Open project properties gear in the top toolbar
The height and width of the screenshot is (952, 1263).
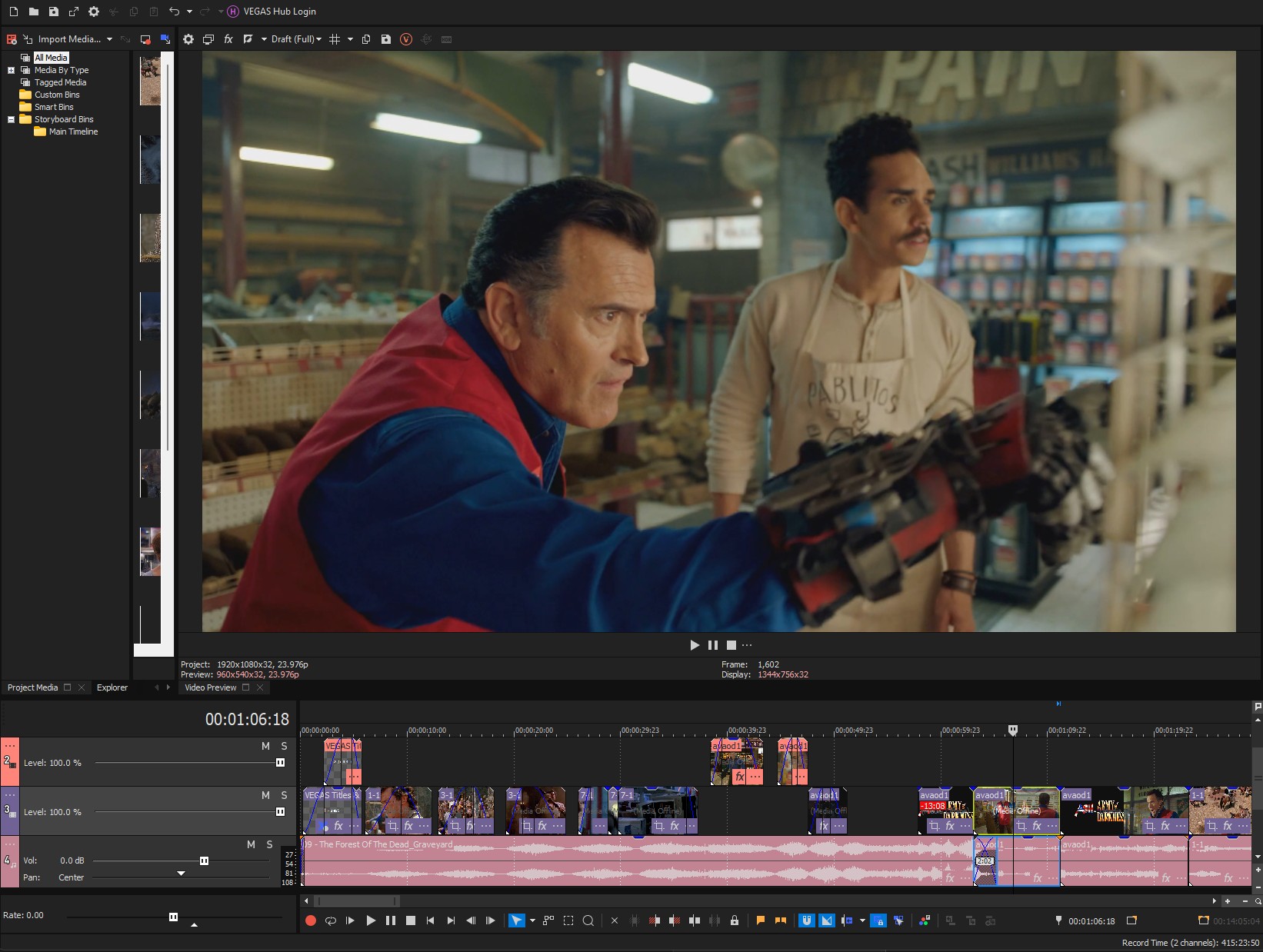(94, 12)
